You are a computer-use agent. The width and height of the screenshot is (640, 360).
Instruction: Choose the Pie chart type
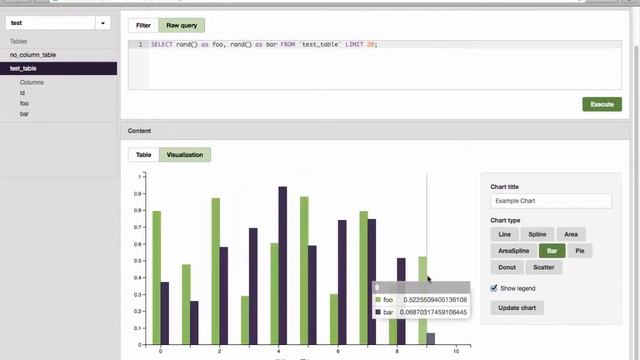coord(580,251)
